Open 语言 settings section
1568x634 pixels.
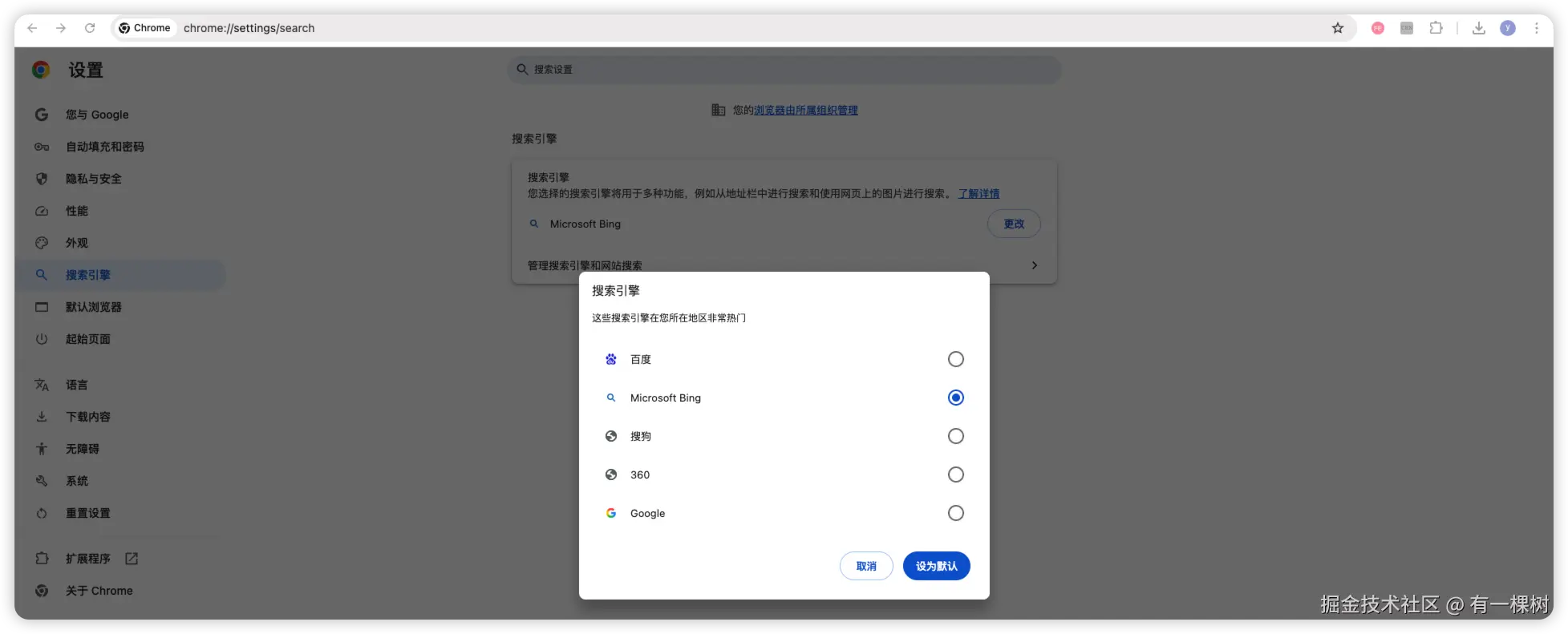point(120,385)
